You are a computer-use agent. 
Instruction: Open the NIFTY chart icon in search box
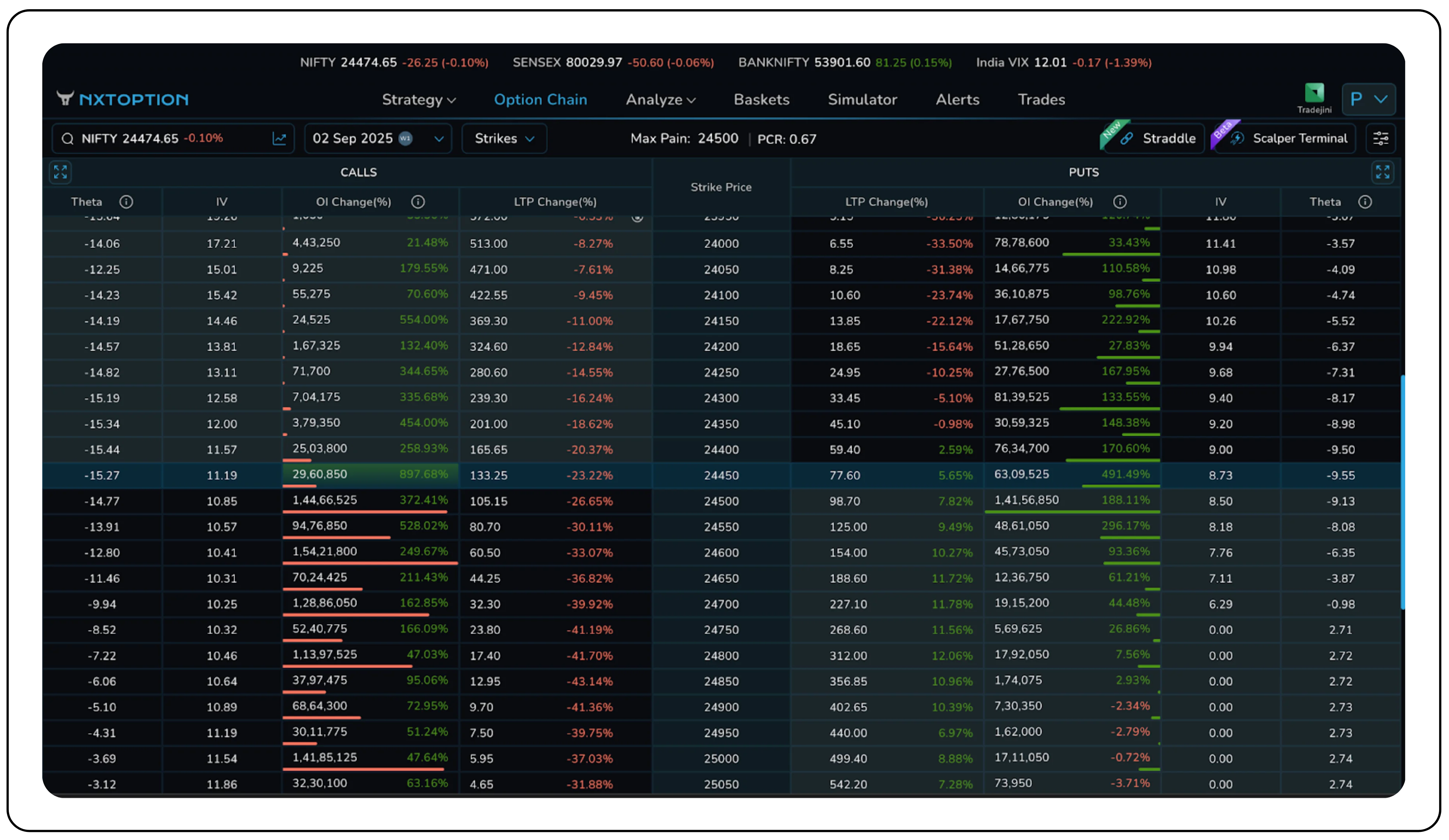(280, 139)
